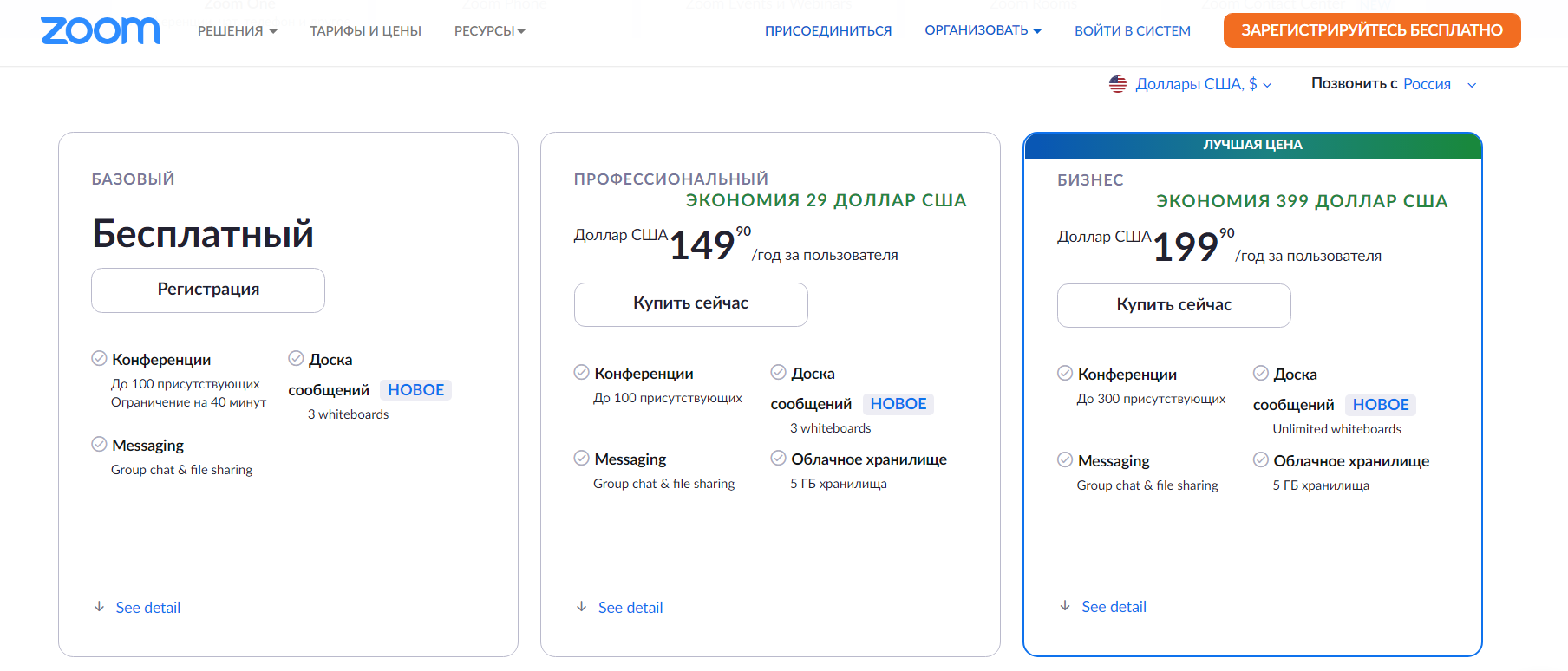
Task: Click Экономия 399 доллар США text
Action: click(x=1302, y=201)
